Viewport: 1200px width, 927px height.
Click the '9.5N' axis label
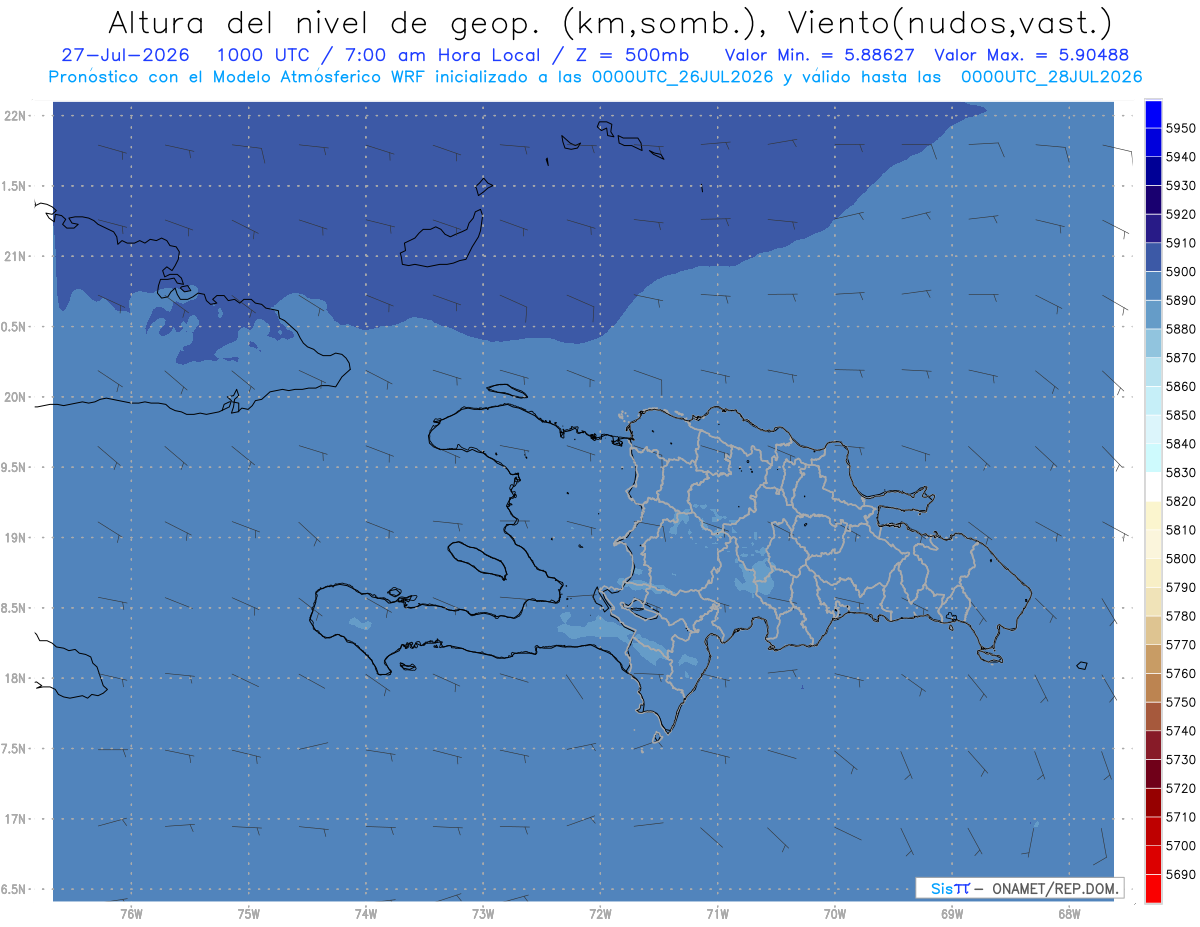[x=14, y=467]
